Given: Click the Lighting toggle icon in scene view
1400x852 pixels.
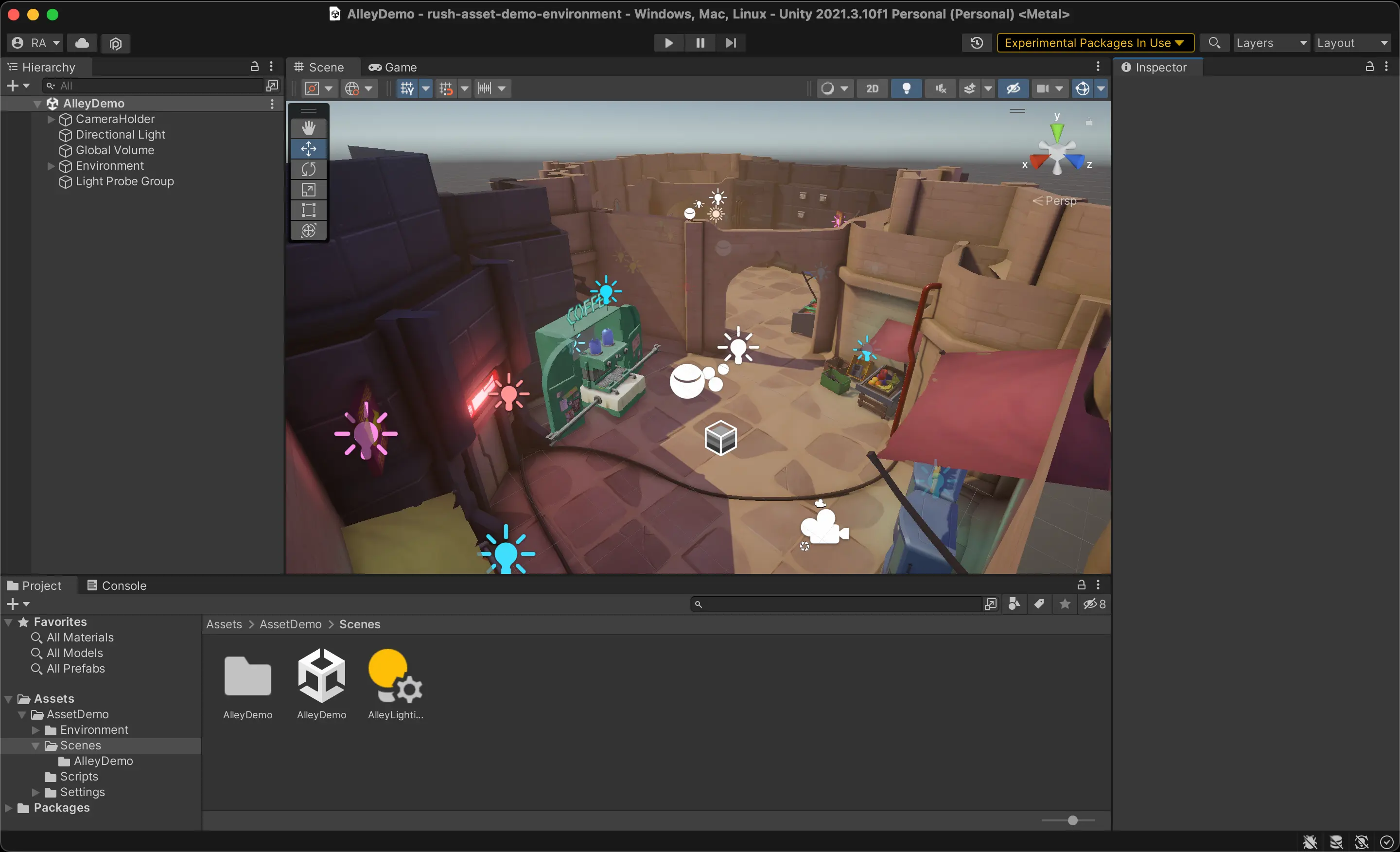Looking at the screenshot, I should pos(905,88).
